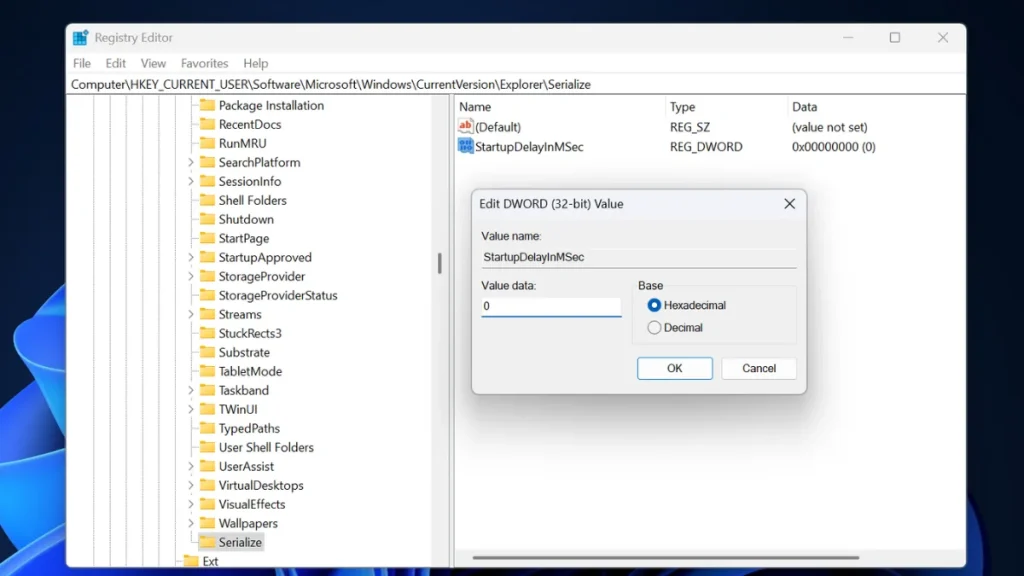This screenshot has width=1024, height=576.
Task: Click into the Value data field
Action: coord(551,306)
